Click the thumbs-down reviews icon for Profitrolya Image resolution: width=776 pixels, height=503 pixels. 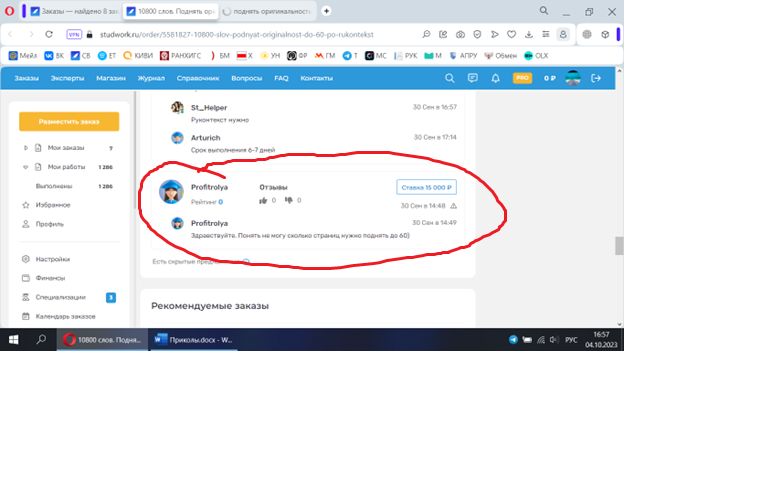click(x=289, y=200)
